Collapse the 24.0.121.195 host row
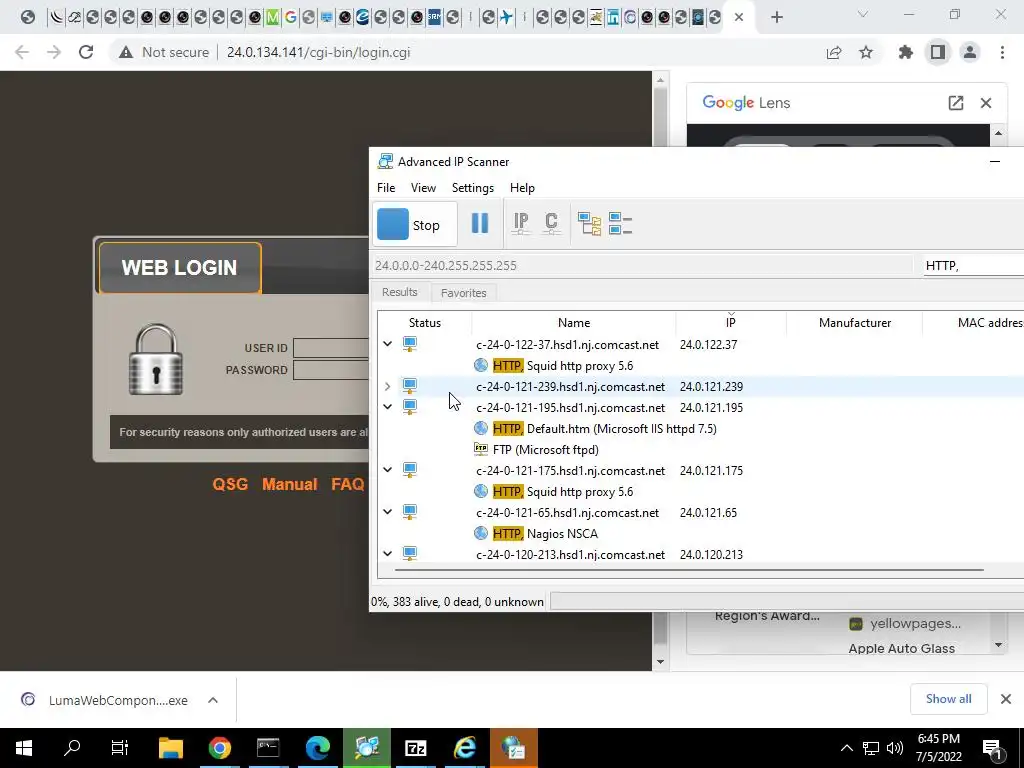1024x768 pixels. pos(387,407)
